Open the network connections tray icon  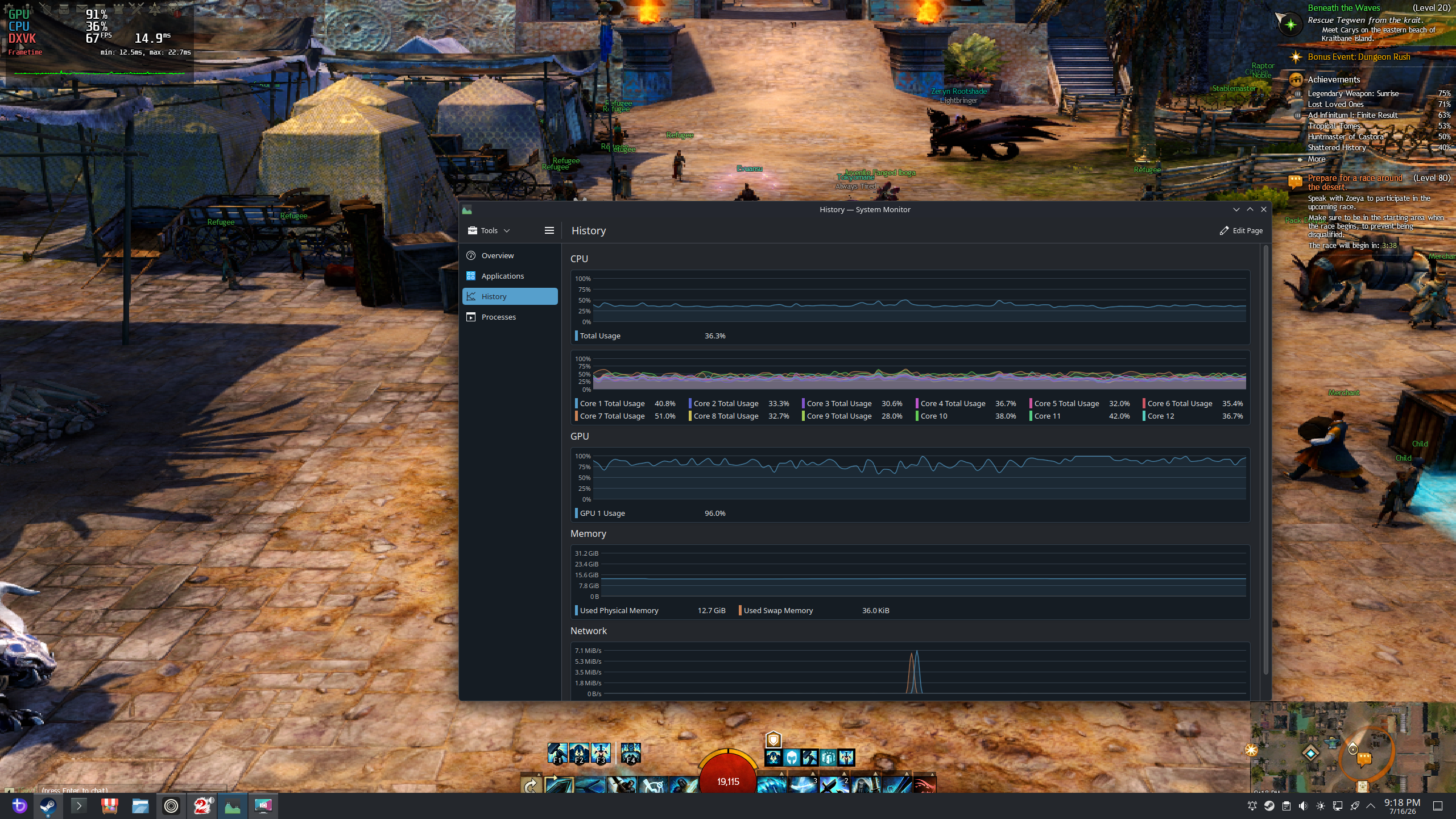1338,805
